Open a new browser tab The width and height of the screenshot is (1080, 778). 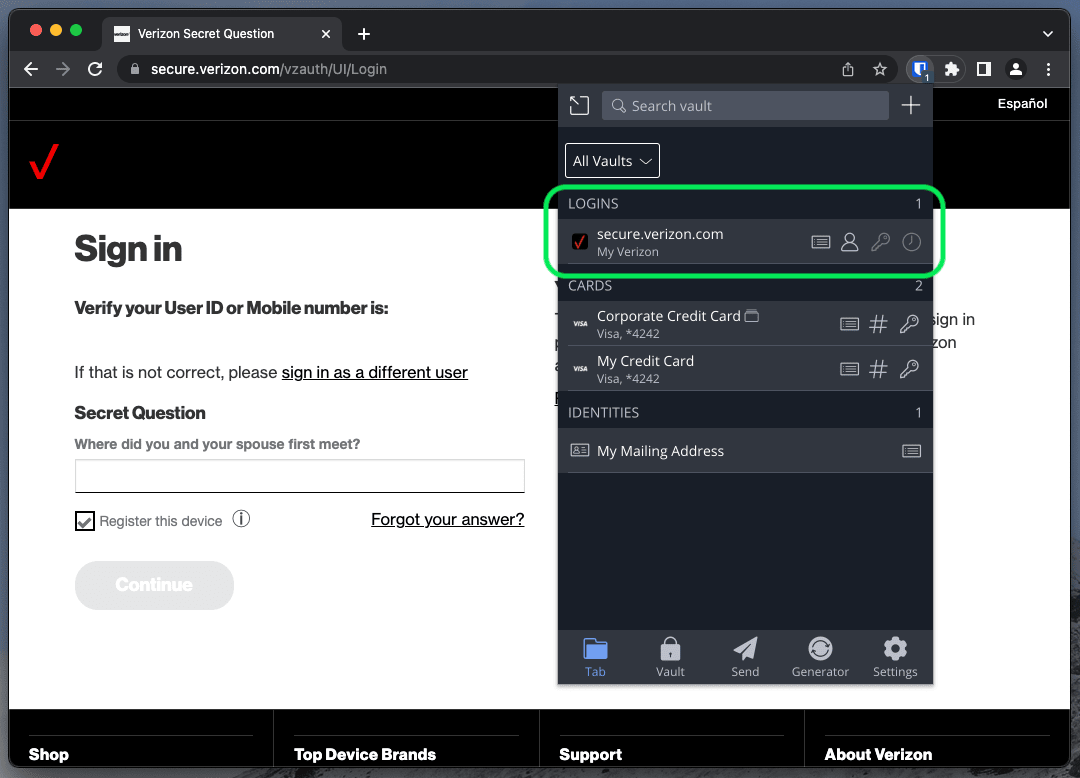tap(364, 34)
